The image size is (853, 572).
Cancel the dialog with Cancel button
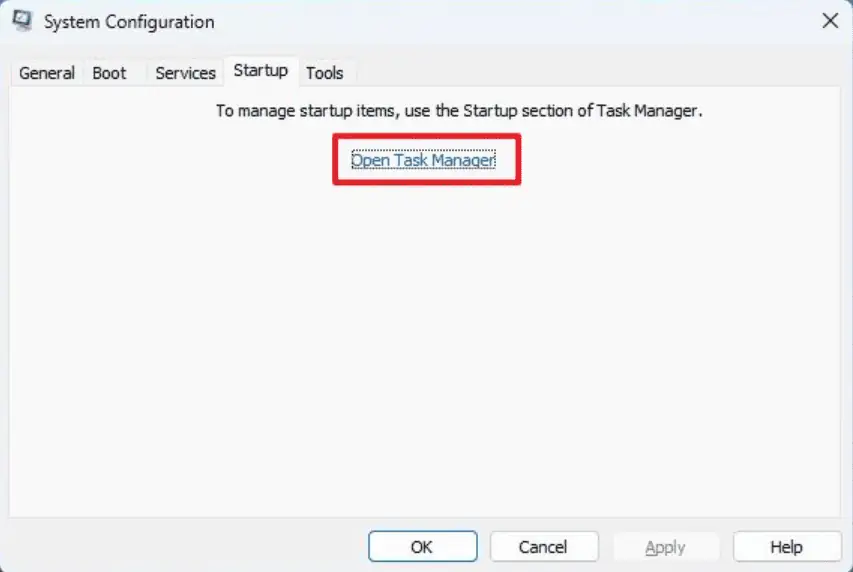pyautogui.click(x=543, y=546)
